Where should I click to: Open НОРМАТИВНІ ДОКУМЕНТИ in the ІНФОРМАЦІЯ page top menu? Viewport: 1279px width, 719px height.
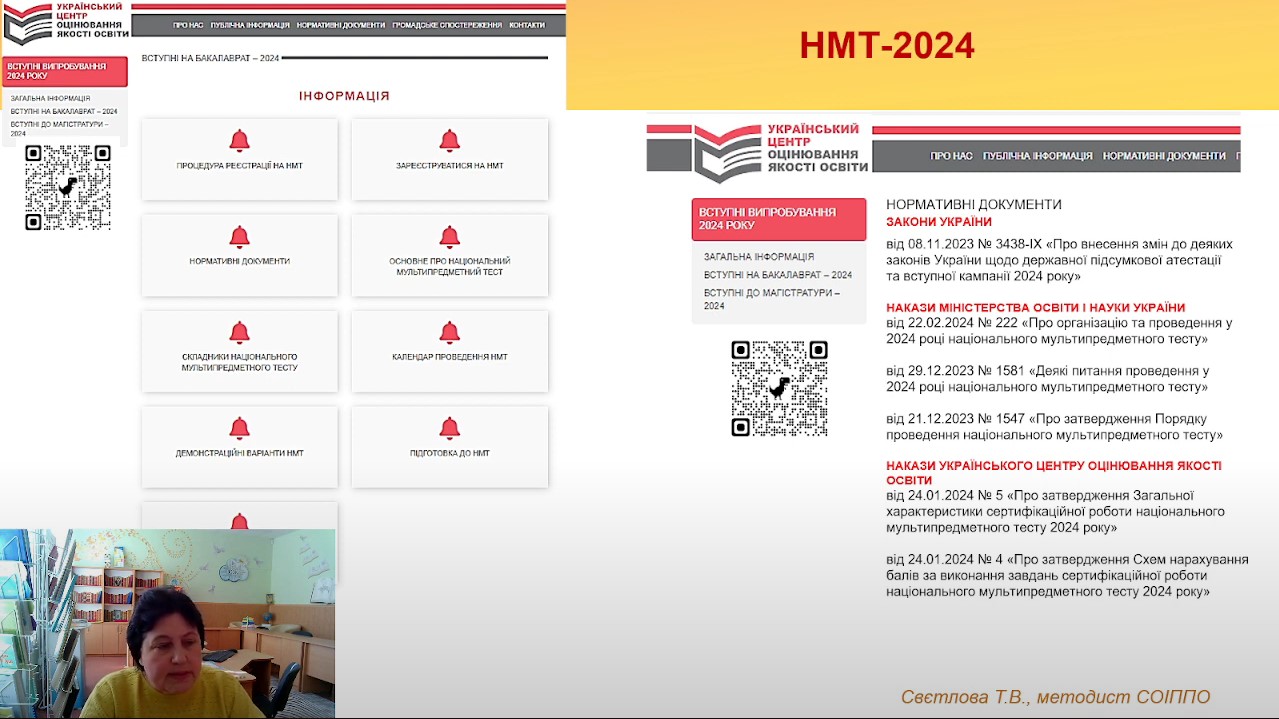point(341,25)
